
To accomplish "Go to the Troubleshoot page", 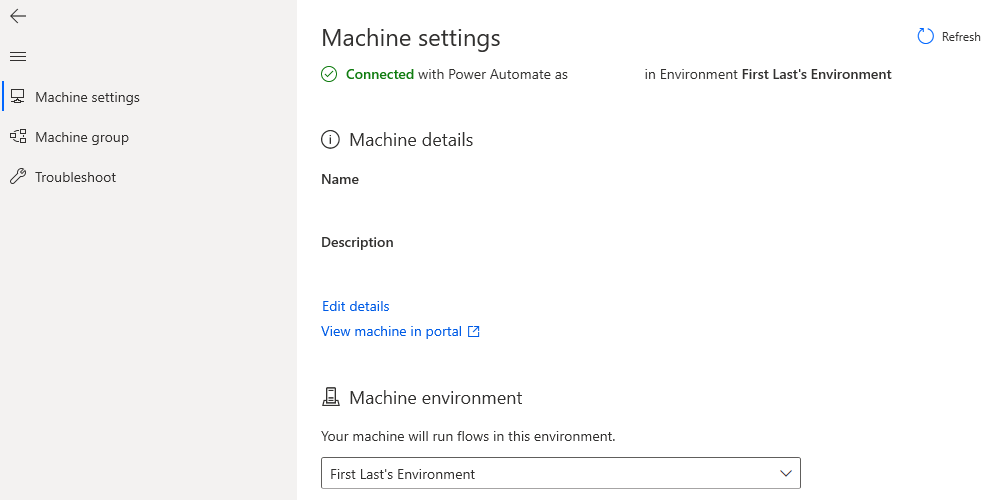I will click(x=75, y=177).
